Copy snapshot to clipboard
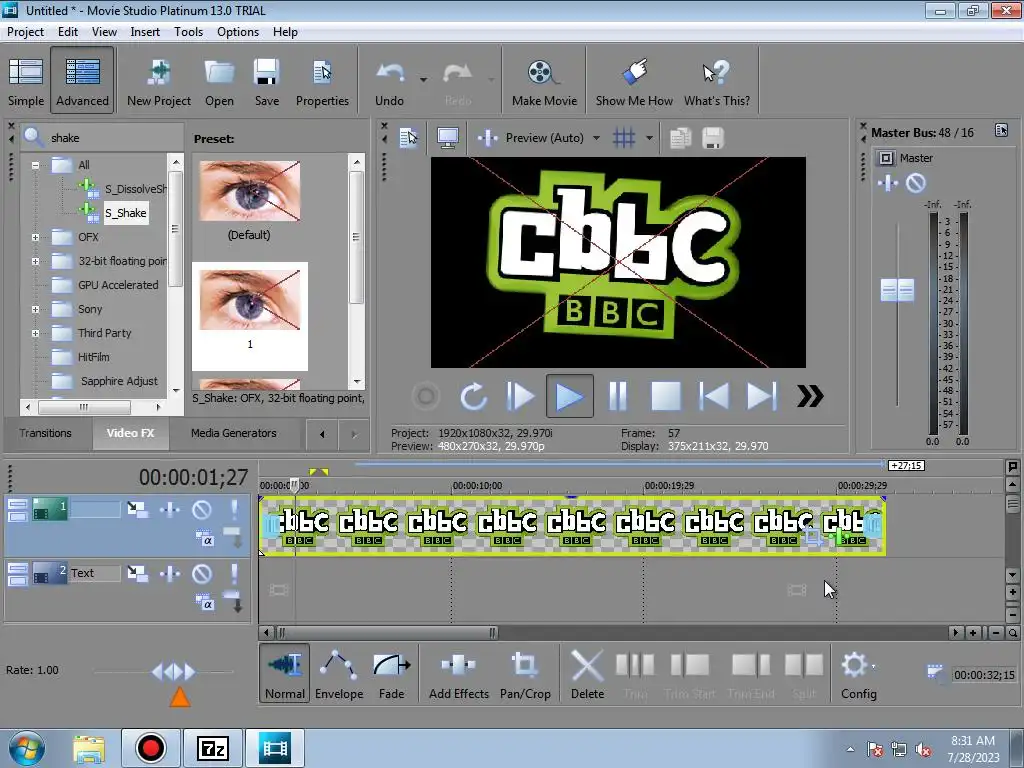The height and width of the screenshot is (768, 1024). (x=680, y=138)
